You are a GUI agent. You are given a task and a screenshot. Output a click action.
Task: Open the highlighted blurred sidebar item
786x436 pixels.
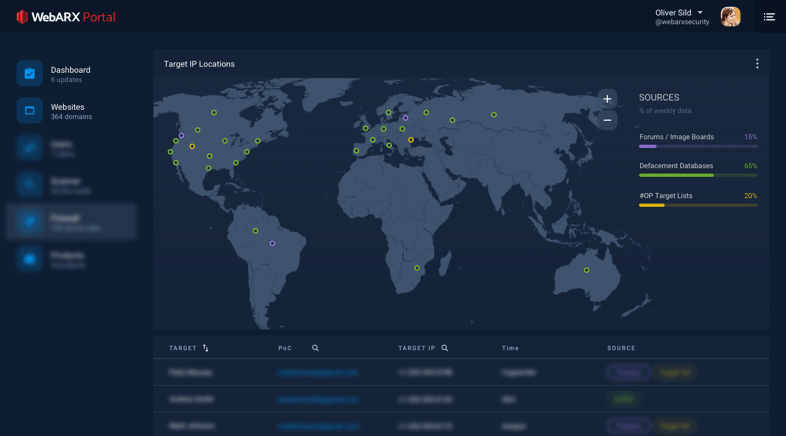(x=71, y=222)
